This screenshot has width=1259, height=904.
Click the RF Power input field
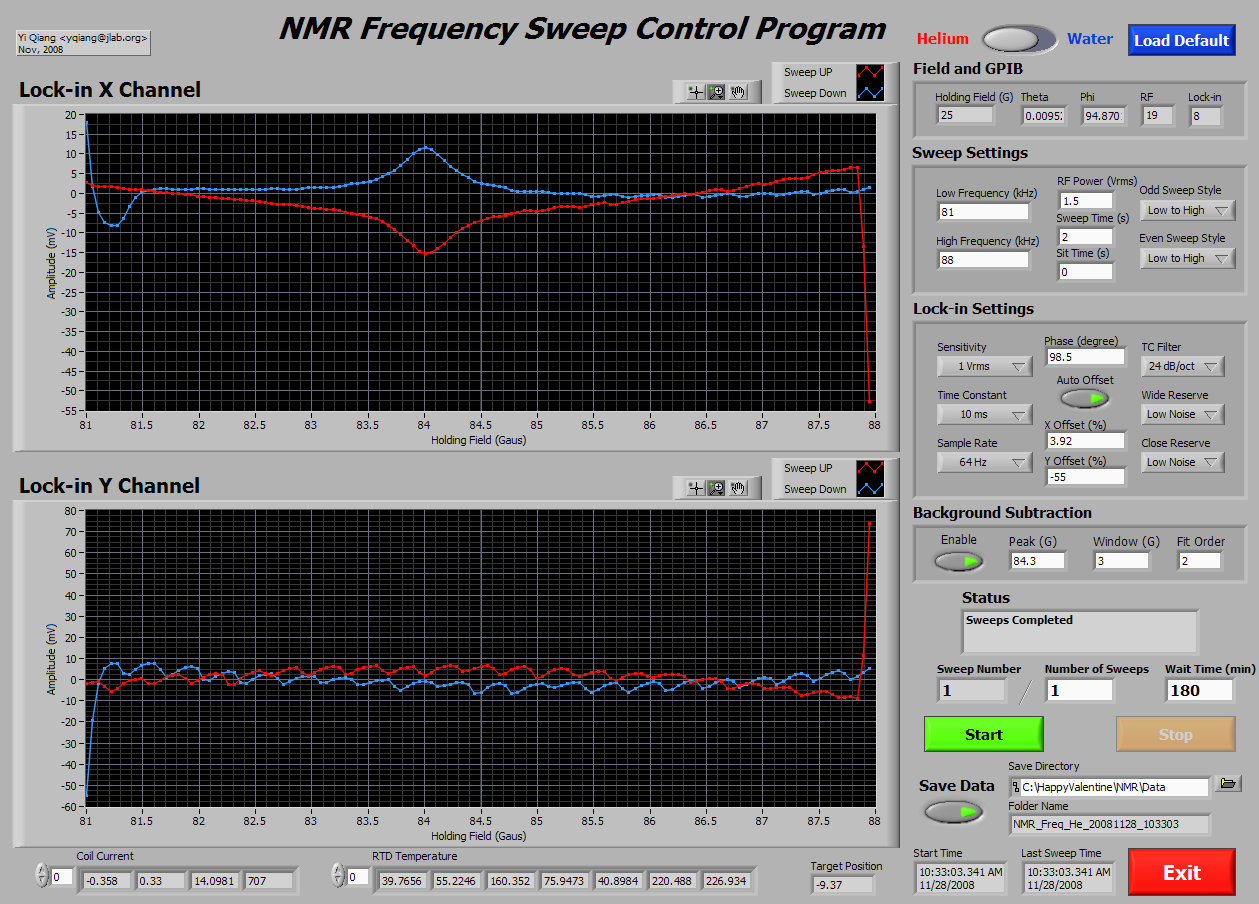point(1085,200)
